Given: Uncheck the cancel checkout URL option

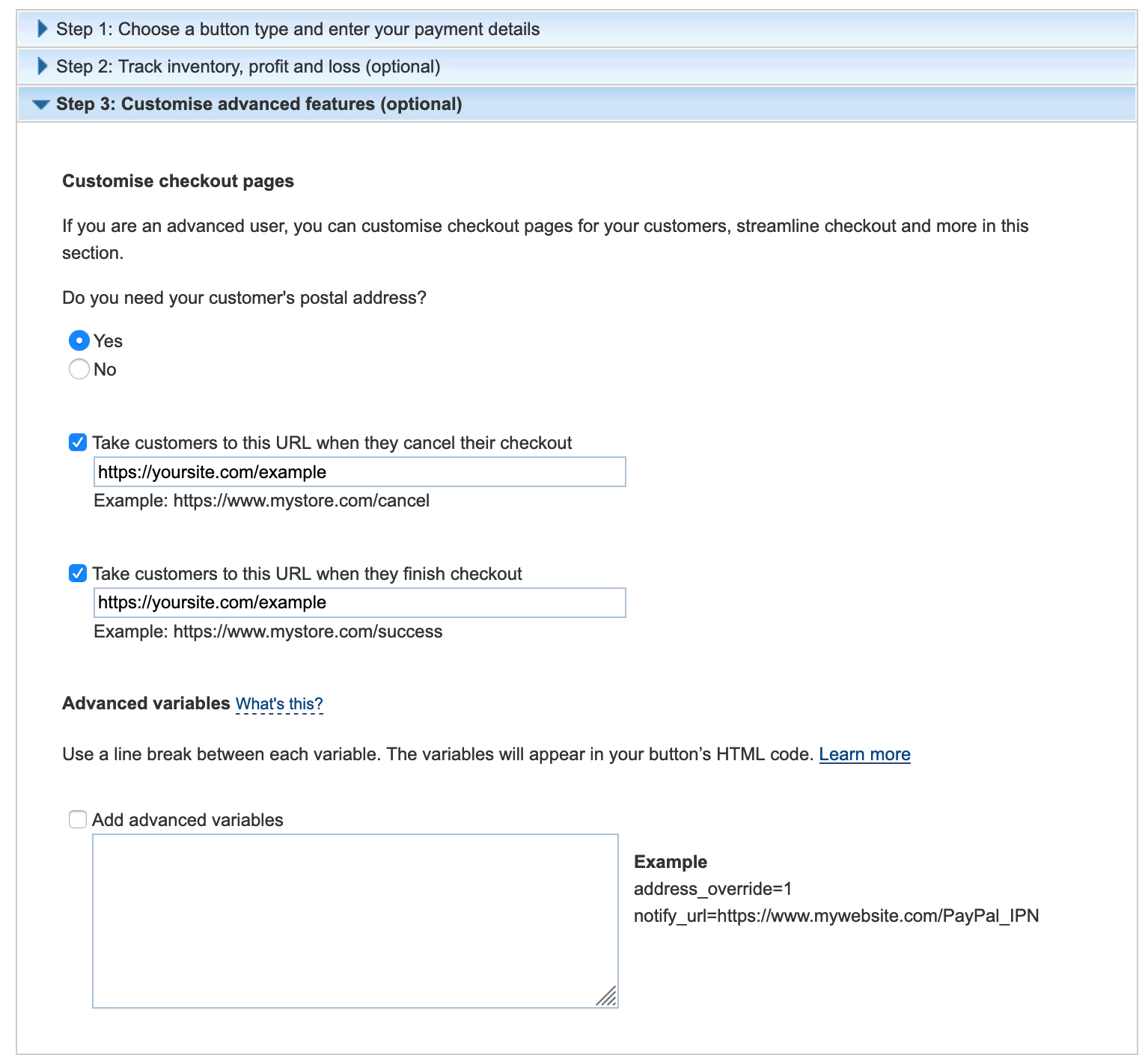Looking at the screenshot, I should pos(78,441).
